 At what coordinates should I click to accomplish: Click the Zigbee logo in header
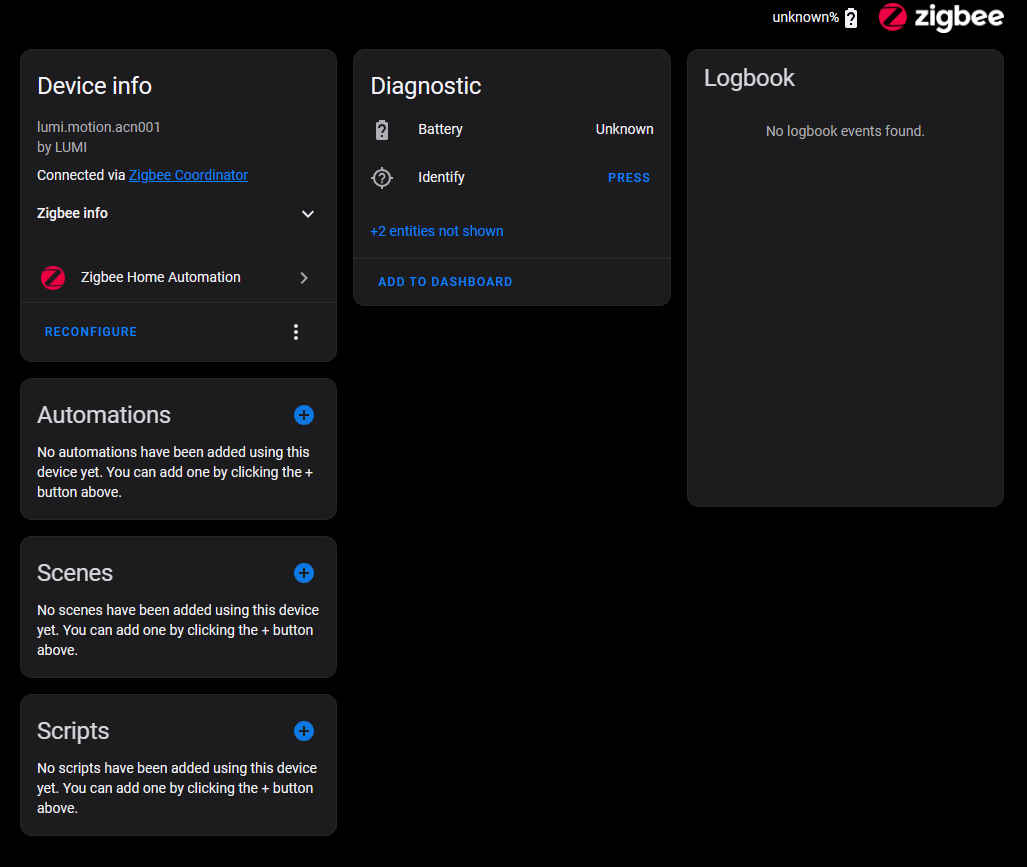point(940,18)
